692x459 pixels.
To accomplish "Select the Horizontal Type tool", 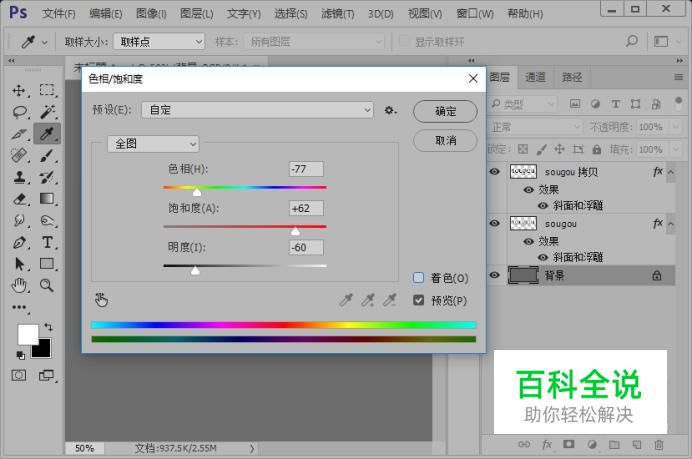I will [x=47, y=242].
